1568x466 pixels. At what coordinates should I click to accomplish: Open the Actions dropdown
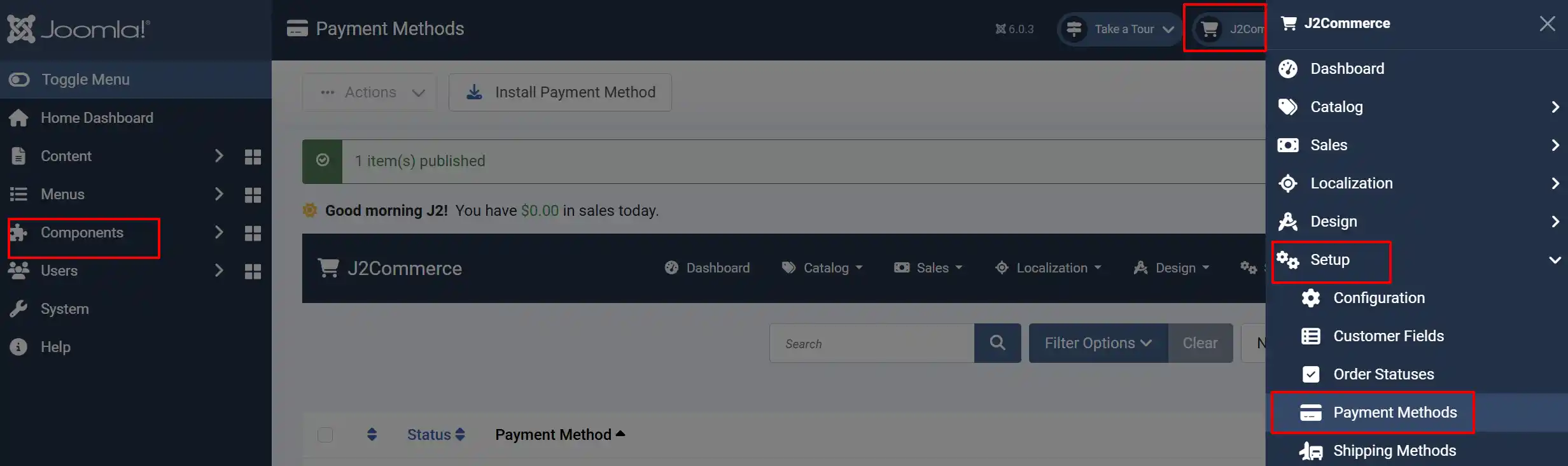370,92
